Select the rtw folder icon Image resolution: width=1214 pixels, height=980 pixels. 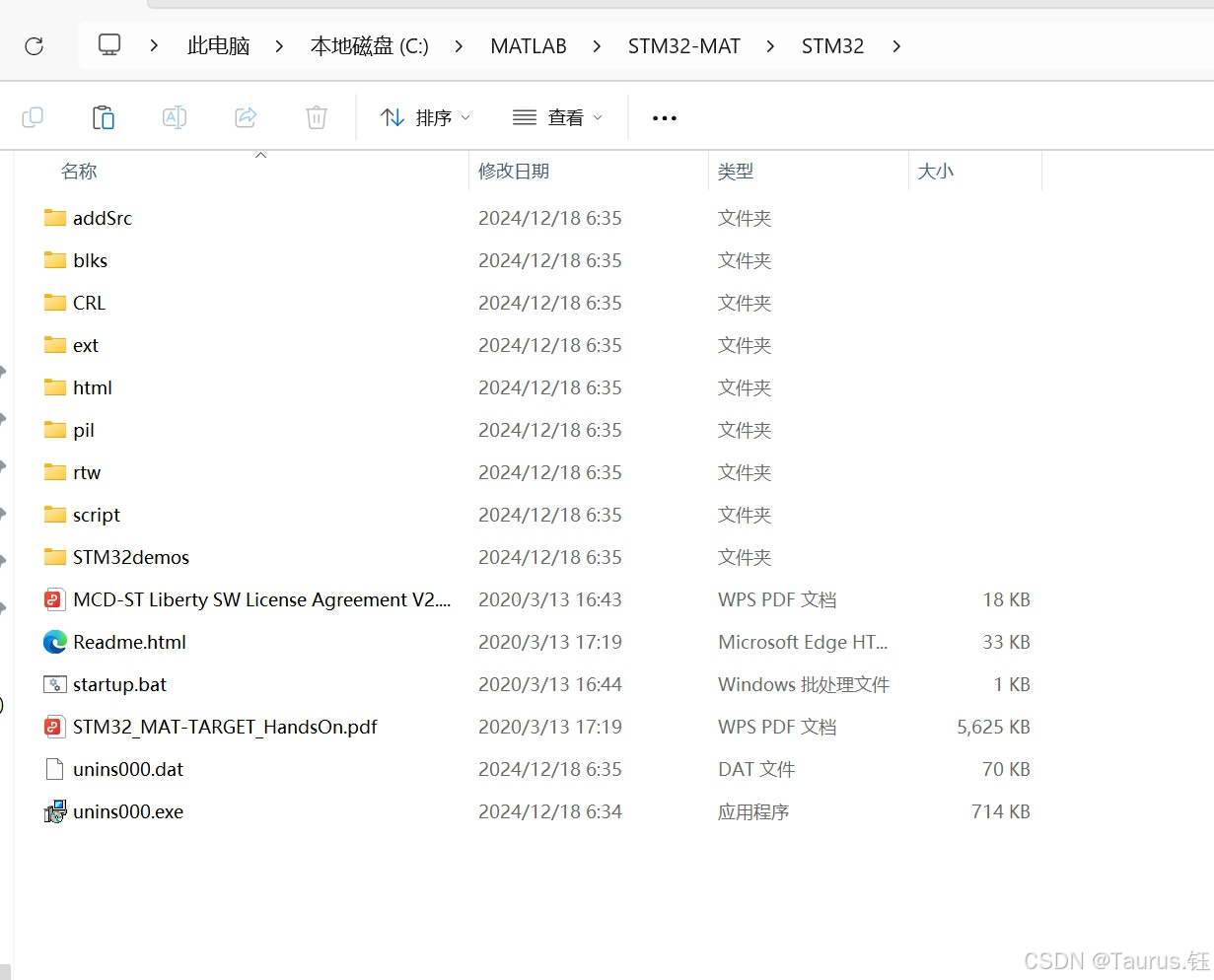point(55,472)
